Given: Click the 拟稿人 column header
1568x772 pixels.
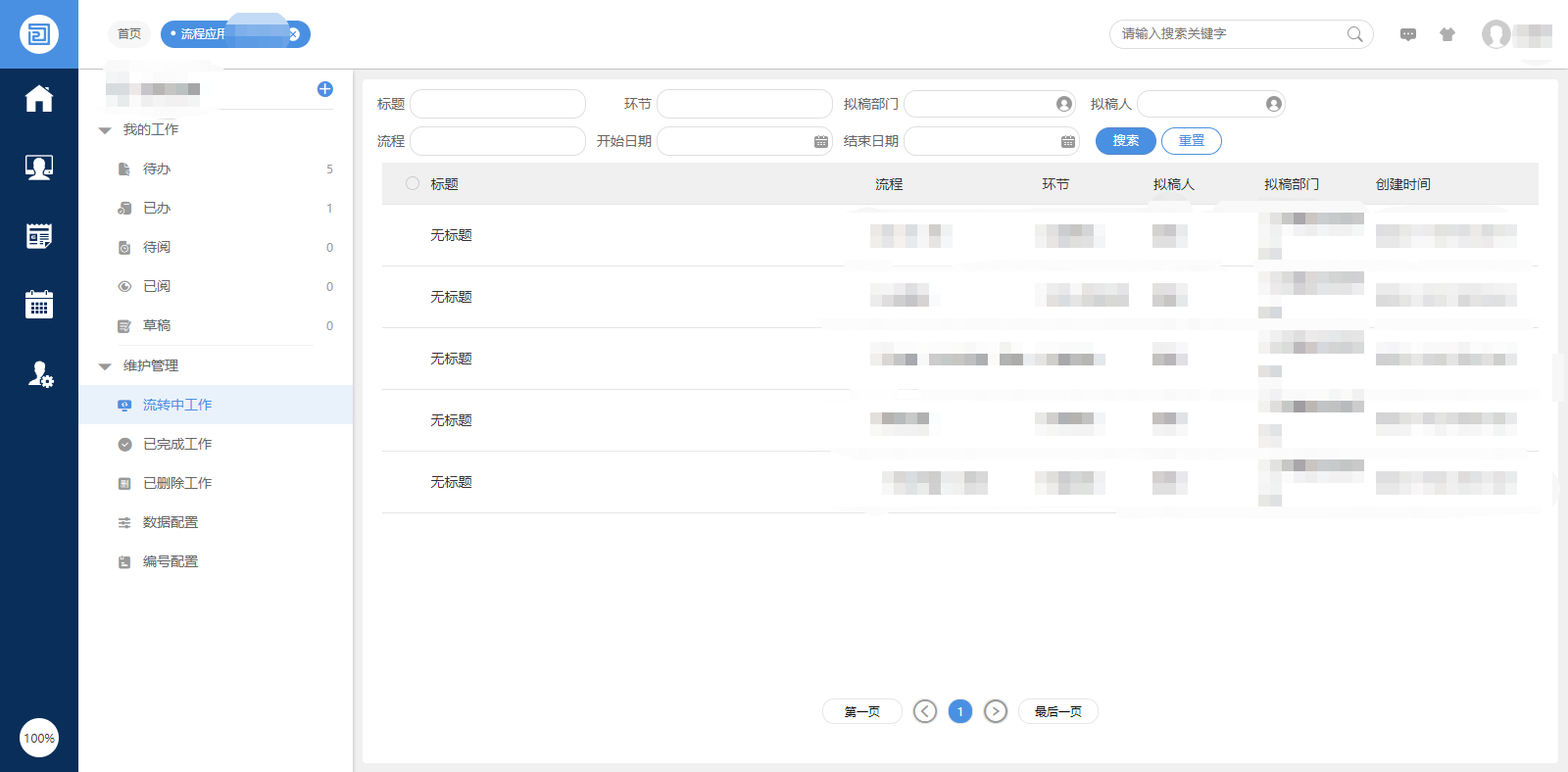Looking at the screenshot, I should 1173,184.
